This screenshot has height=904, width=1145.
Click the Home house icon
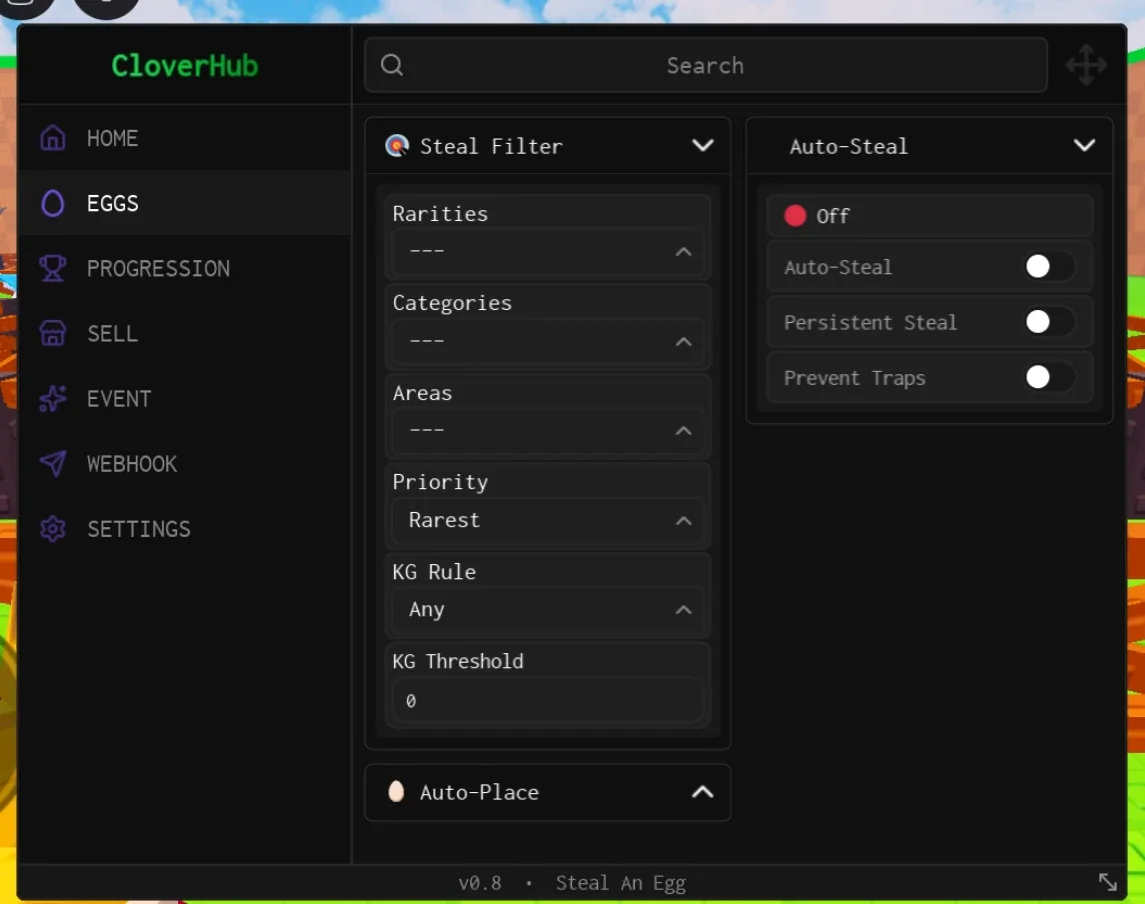pyautogui.click(x=53, y=137)
